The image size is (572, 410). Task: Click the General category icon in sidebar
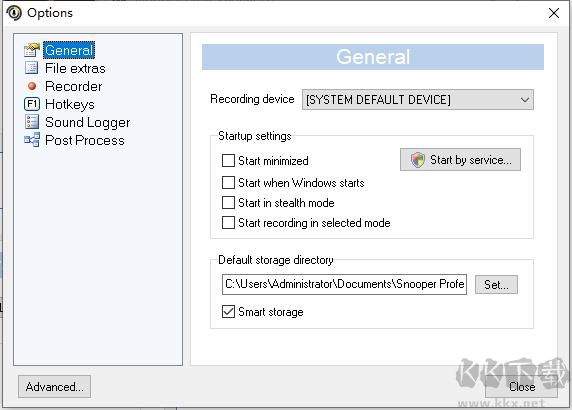pyautogui.click(x=31, y=50)
